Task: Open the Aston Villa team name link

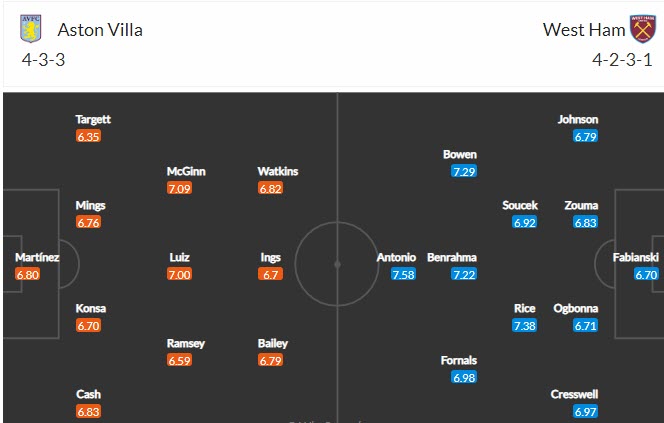Action: point(100,29)
